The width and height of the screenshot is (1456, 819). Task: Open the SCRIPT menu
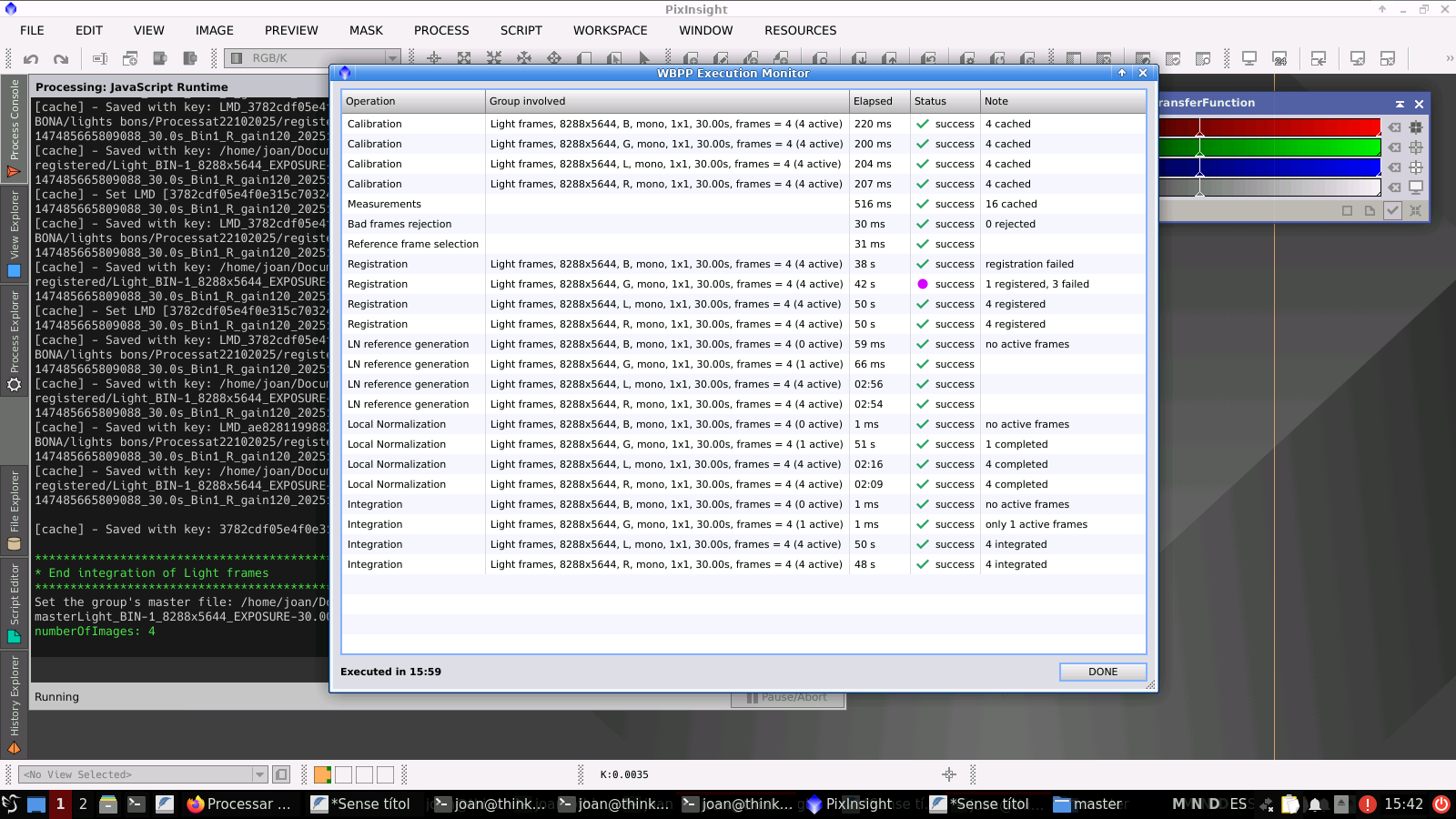pos(521,30)
